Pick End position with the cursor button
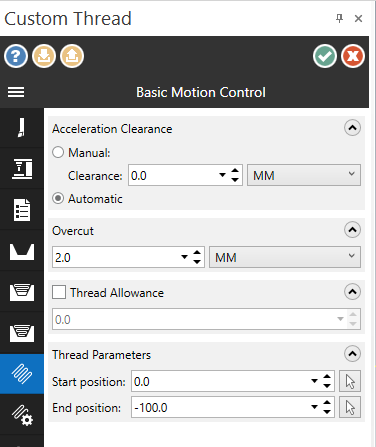The image size is (376, 447). 350,407
